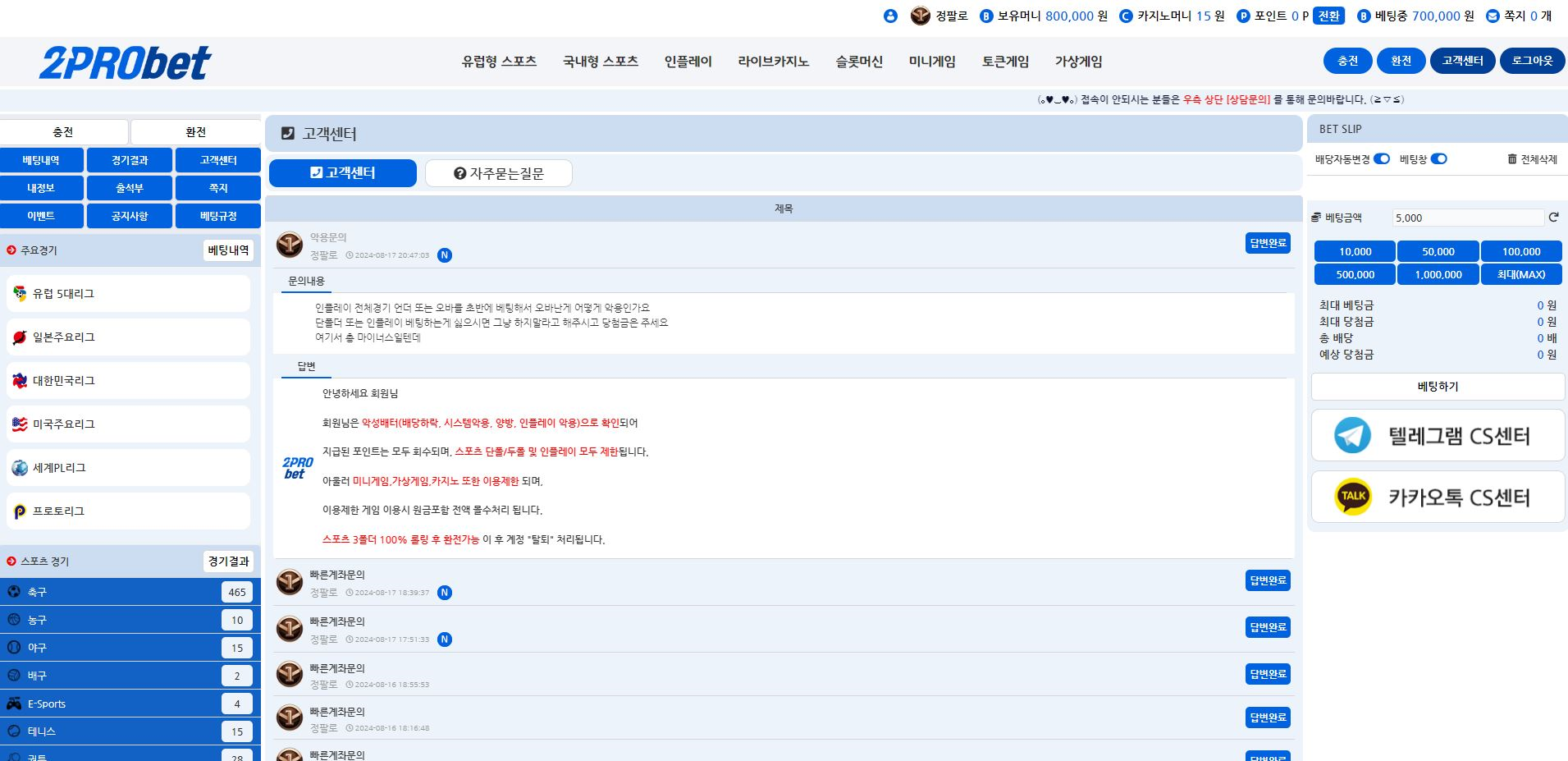Image resolution: width=1568 pixels, height=761 pixels.
Task: Expand the 18:39:37 빠른계좌문의 inquiry
Action: point(337,575)
